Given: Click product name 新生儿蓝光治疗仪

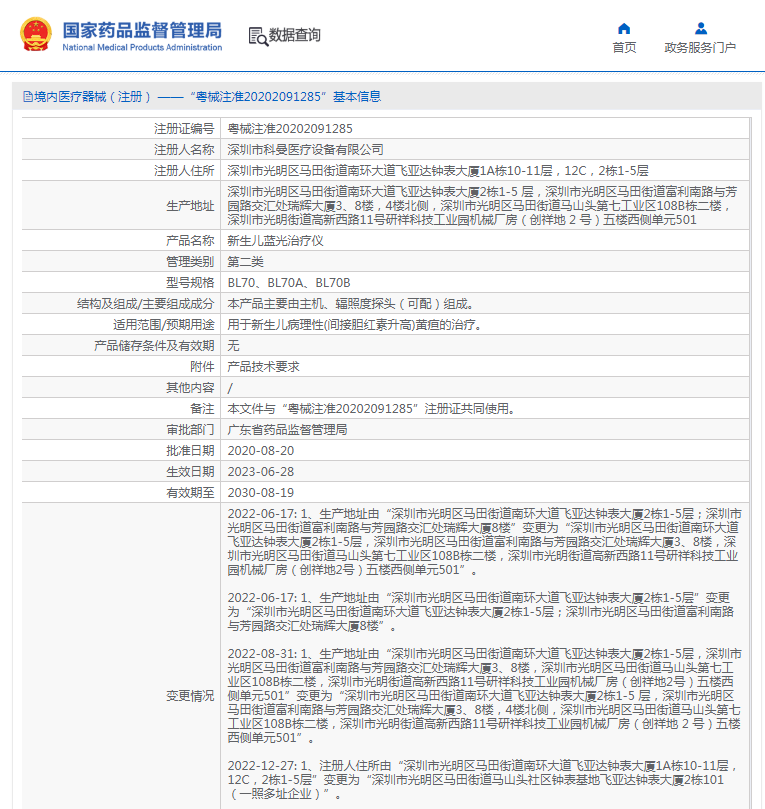Looking at the screenshot, I should coord(275,241).
